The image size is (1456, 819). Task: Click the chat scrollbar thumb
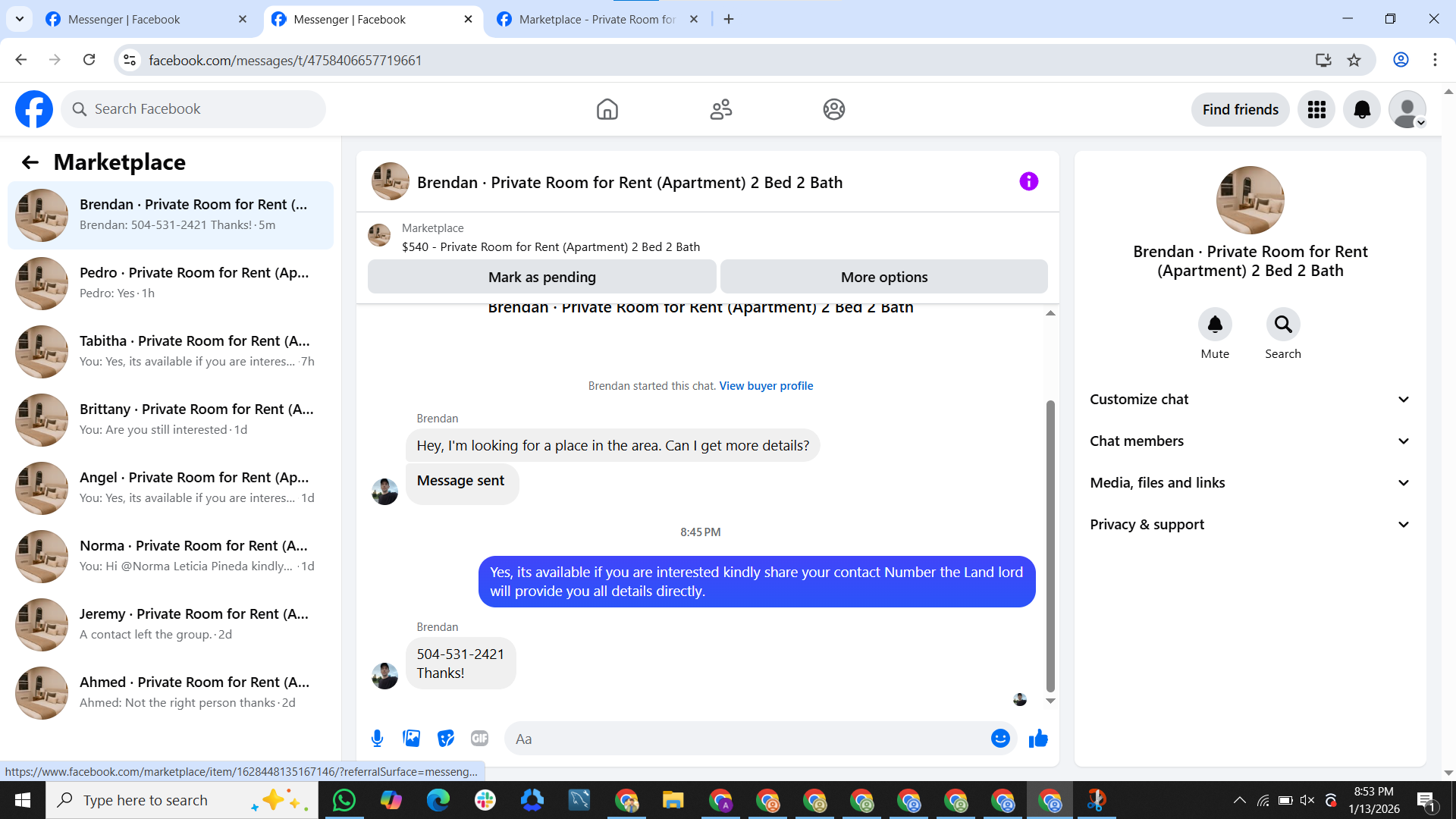[1050, 546]
